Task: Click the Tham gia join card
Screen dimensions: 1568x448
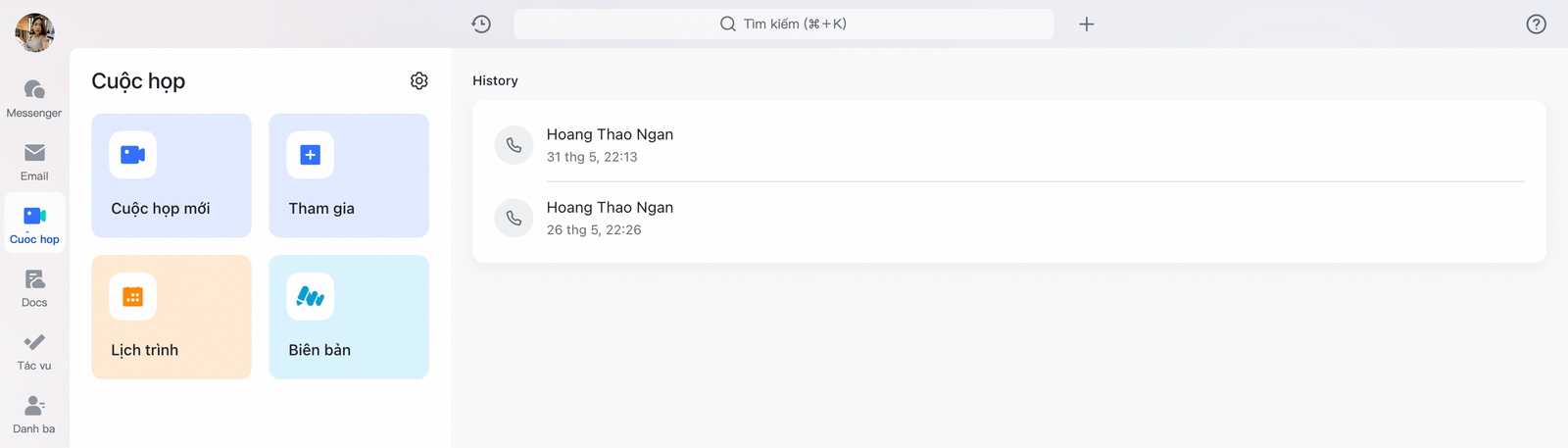Action: 349,175
